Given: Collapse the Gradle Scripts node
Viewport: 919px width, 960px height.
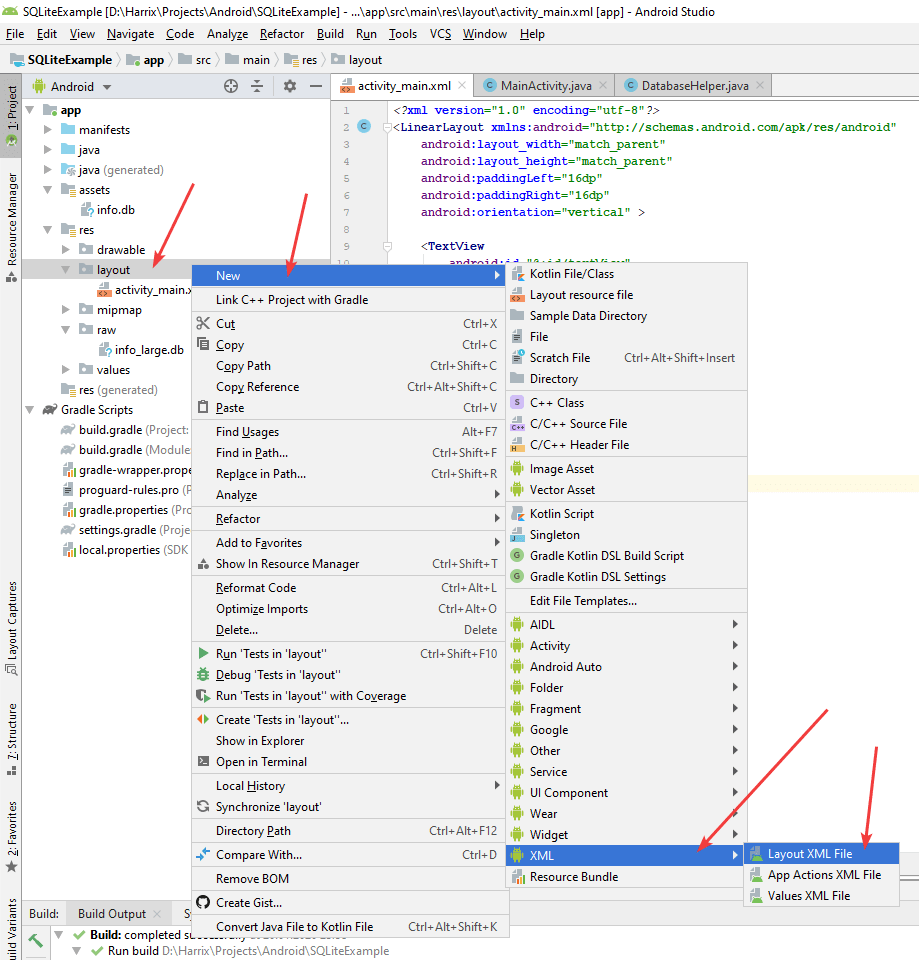Looking at the screenshot, I should [x=30, y=410].
